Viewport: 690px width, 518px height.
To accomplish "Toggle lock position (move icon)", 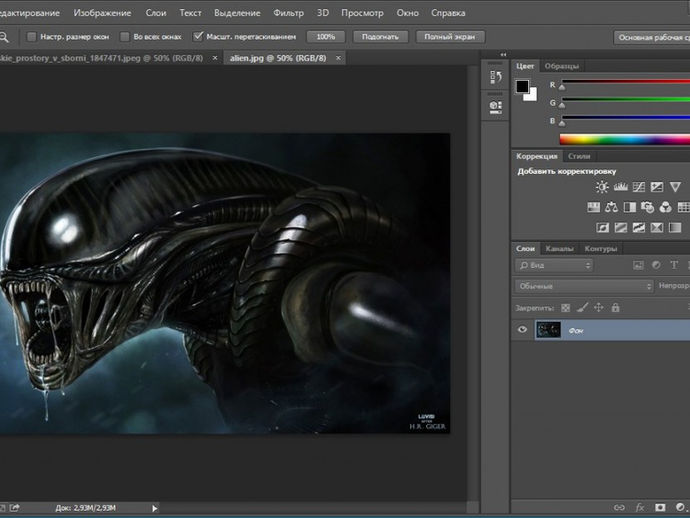I will [x=599, y=307].
